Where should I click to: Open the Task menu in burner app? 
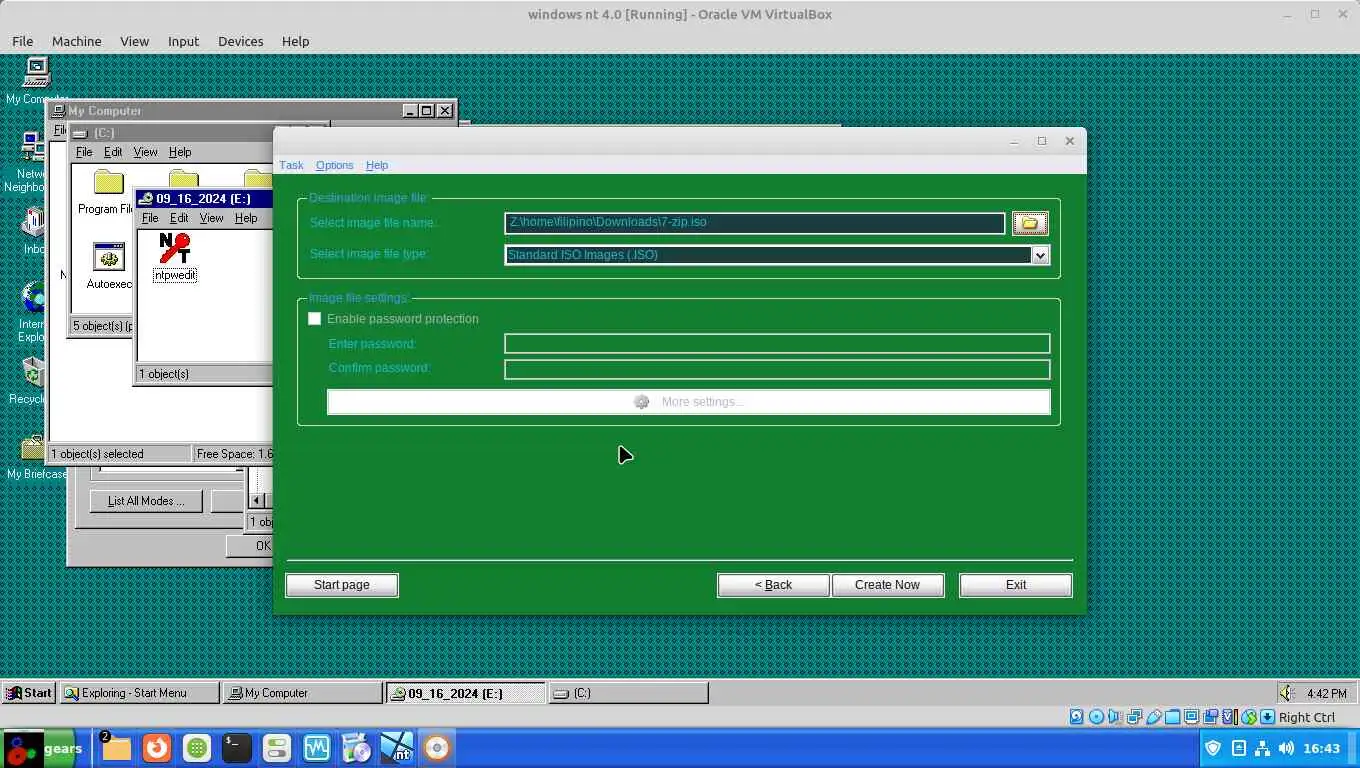point(291,165)
